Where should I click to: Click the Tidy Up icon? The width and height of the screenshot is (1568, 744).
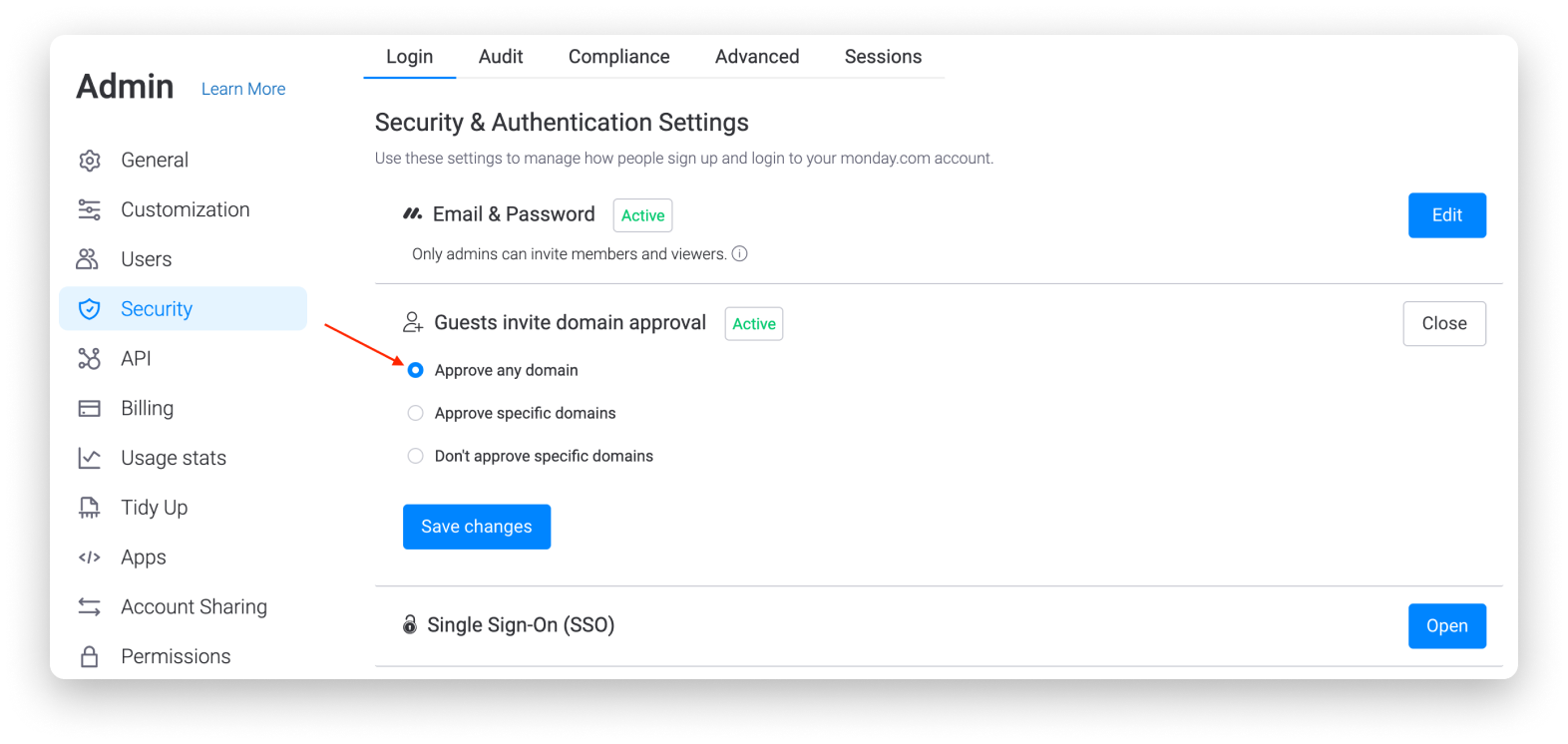90,508
